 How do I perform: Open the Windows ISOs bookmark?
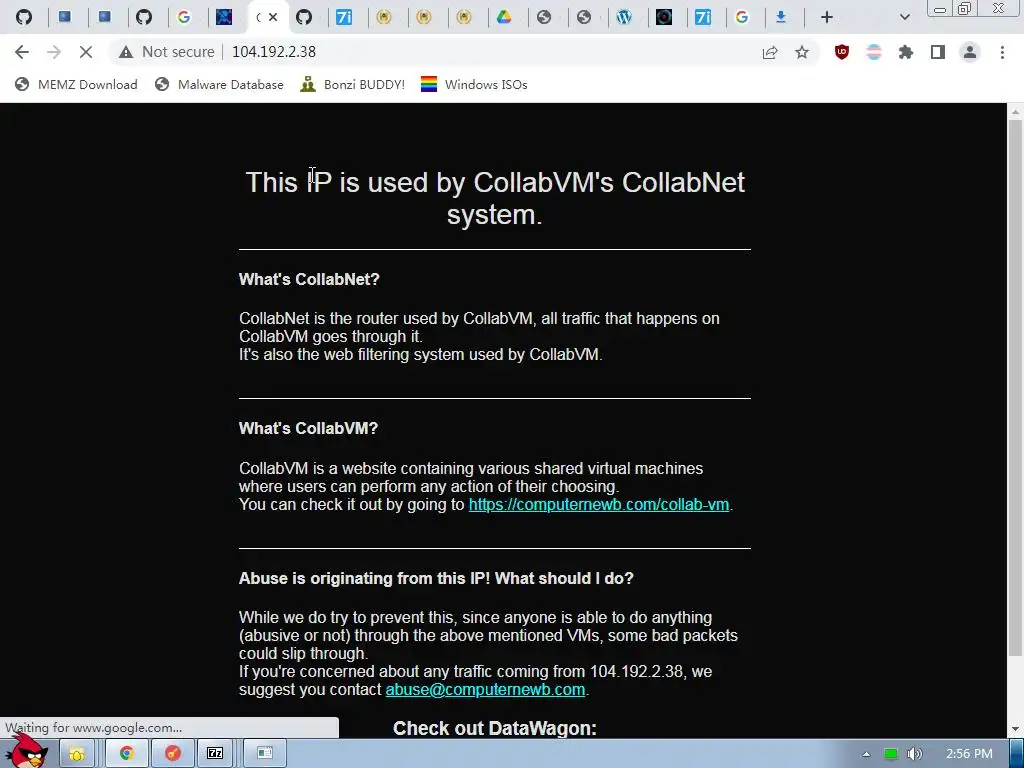pyautogui.click(x=474, y=84)
